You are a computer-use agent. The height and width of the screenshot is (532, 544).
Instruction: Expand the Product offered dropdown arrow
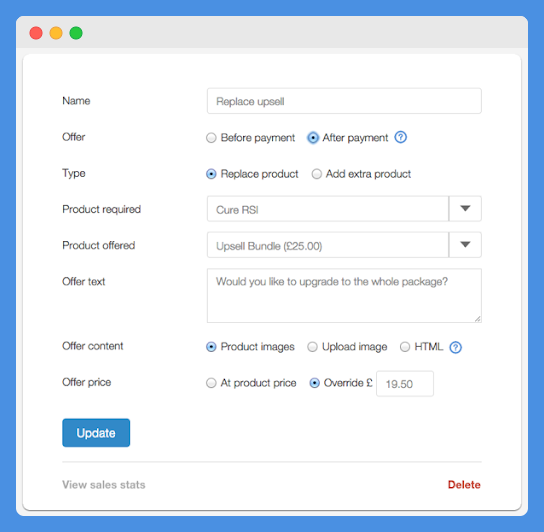point(465,245)
